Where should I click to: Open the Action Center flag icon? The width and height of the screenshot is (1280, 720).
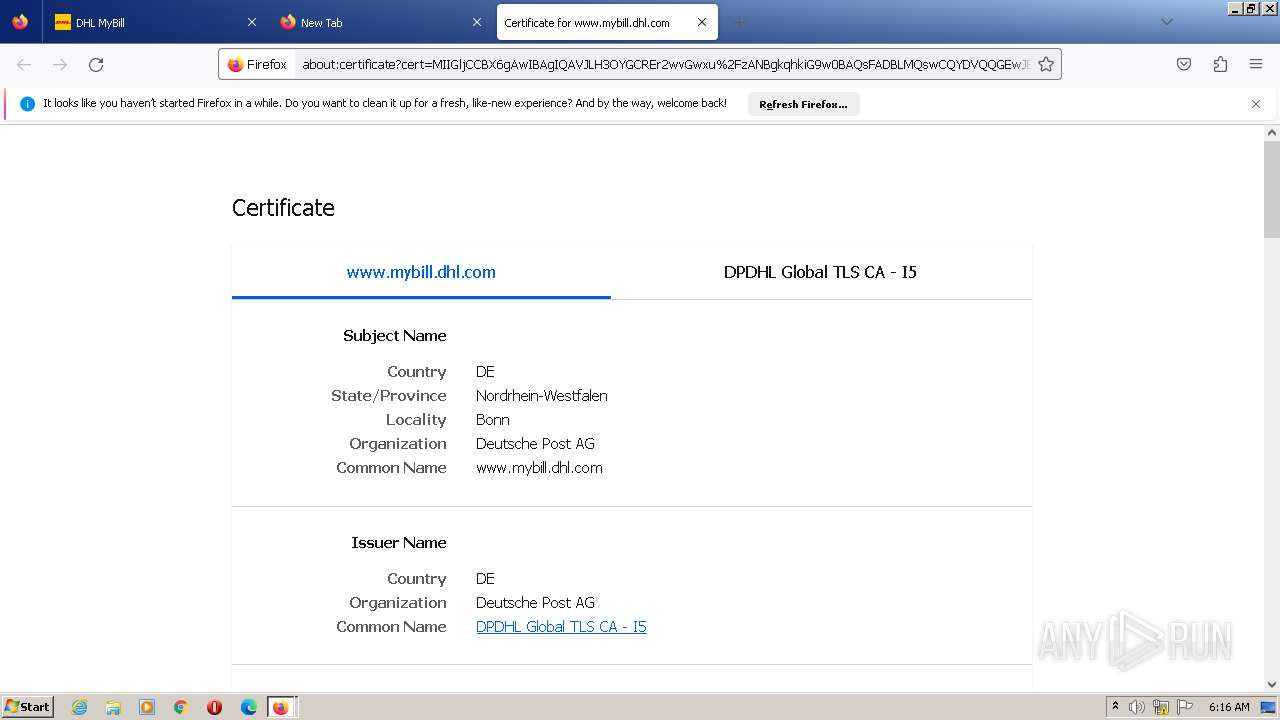click(x=1185, y=707)
